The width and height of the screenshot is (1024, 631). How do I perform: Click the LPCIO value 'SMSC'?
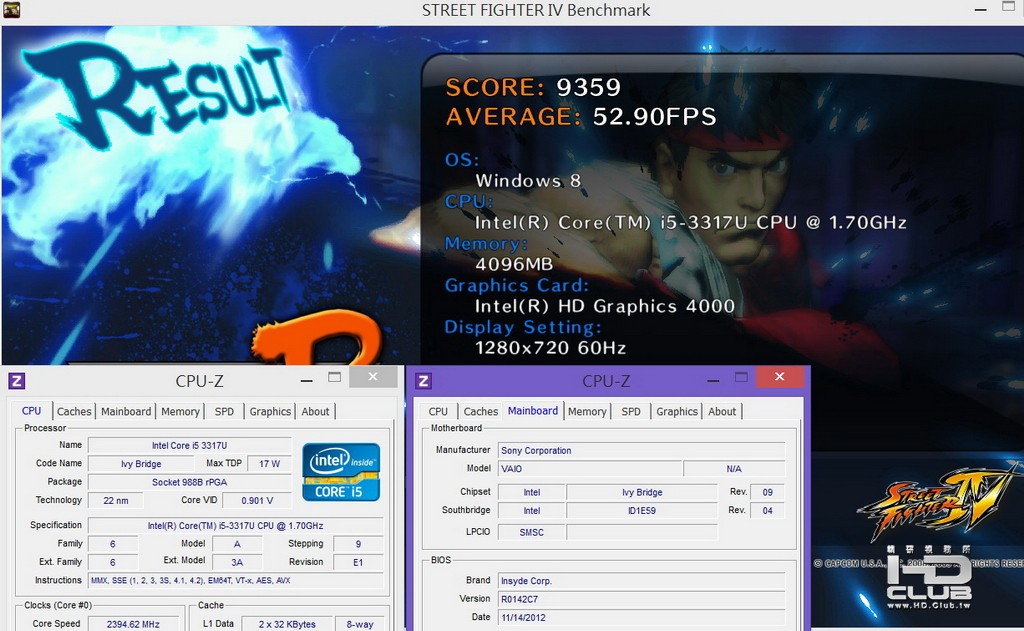click(x=532, y=532)
